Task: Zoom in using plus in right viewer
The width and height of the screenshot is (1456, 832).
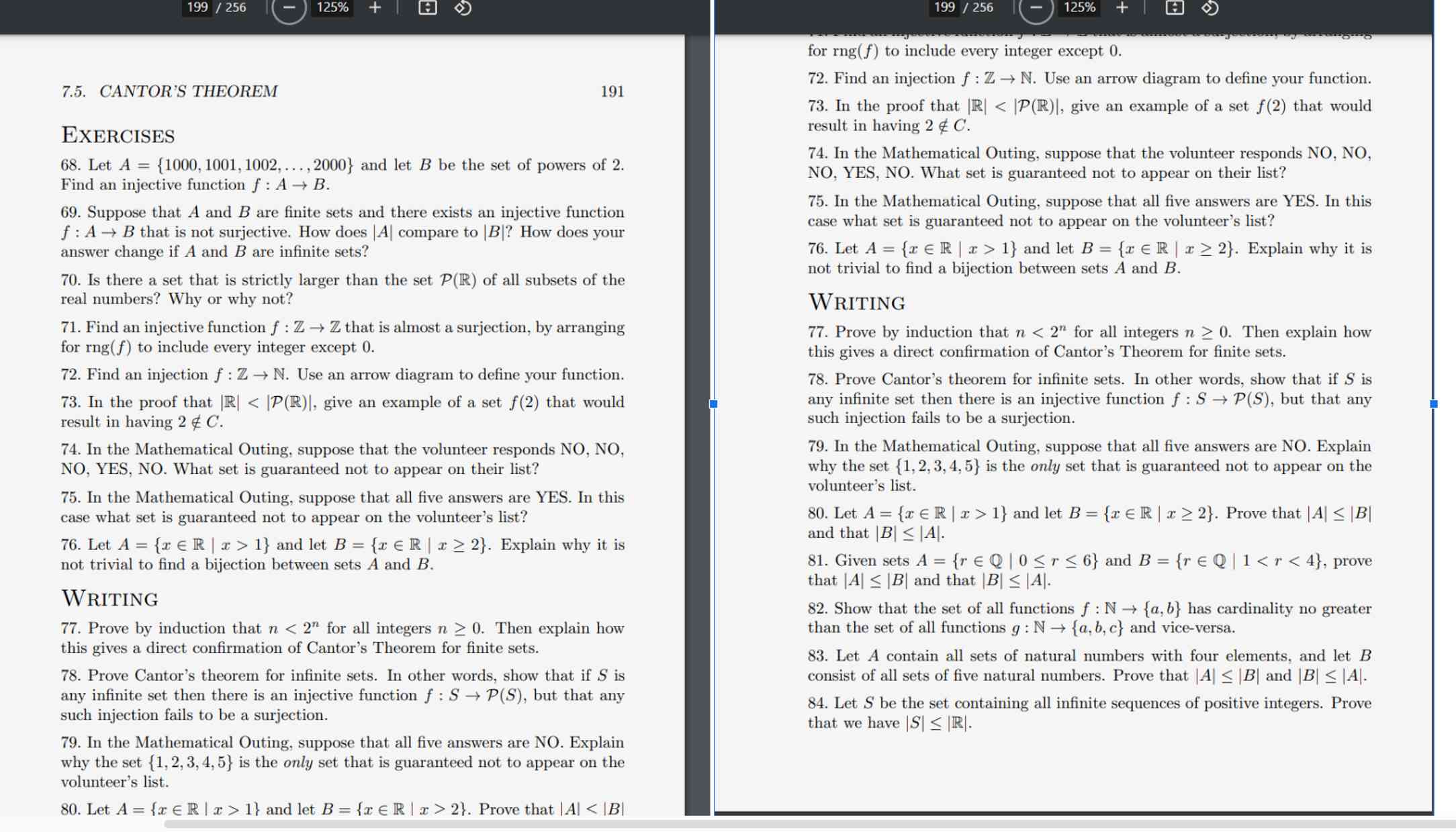Action: (1122, 8)
